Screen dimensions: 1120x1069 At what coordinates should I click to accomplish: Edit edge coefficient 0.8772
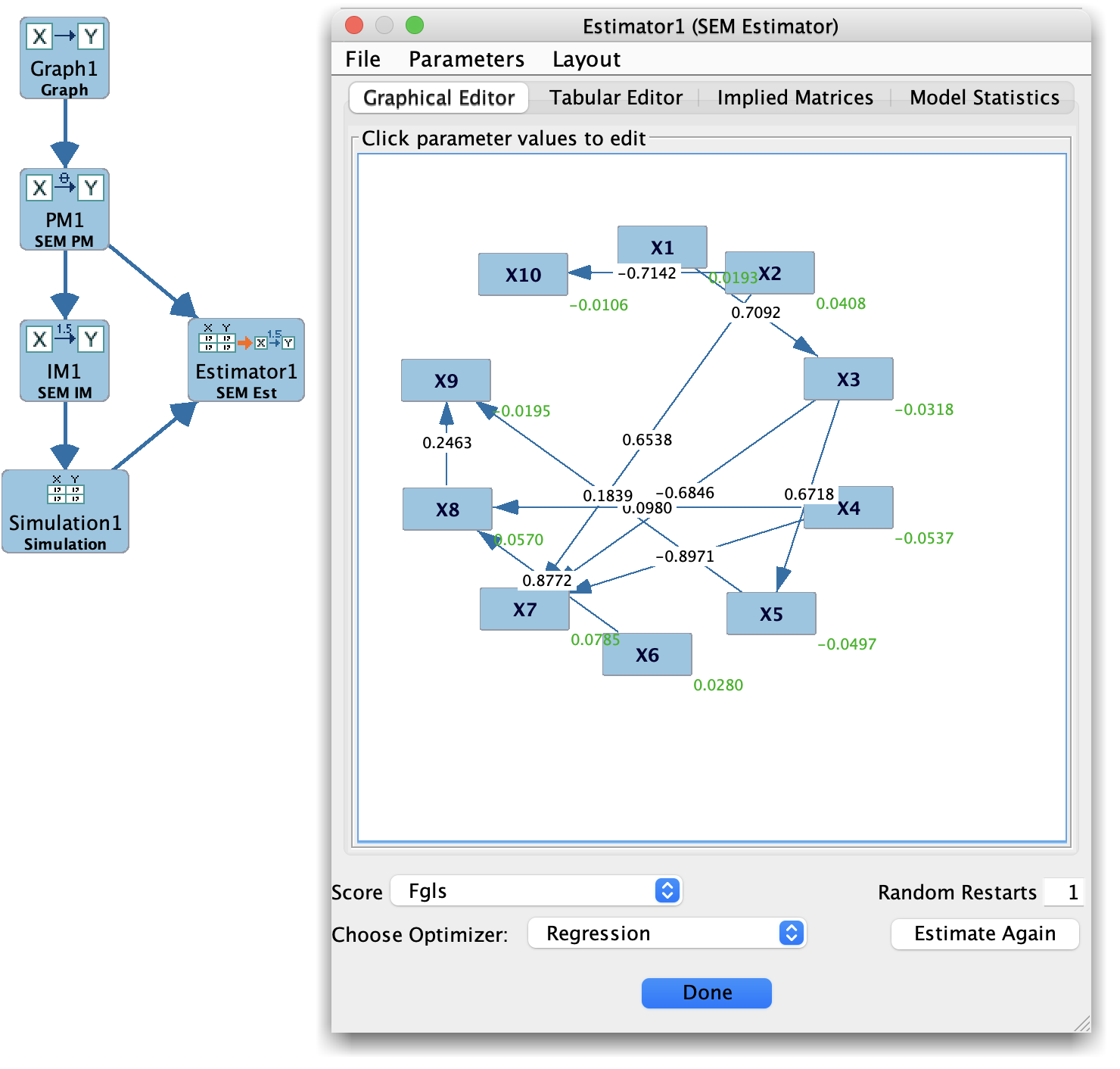pos(547,581)
